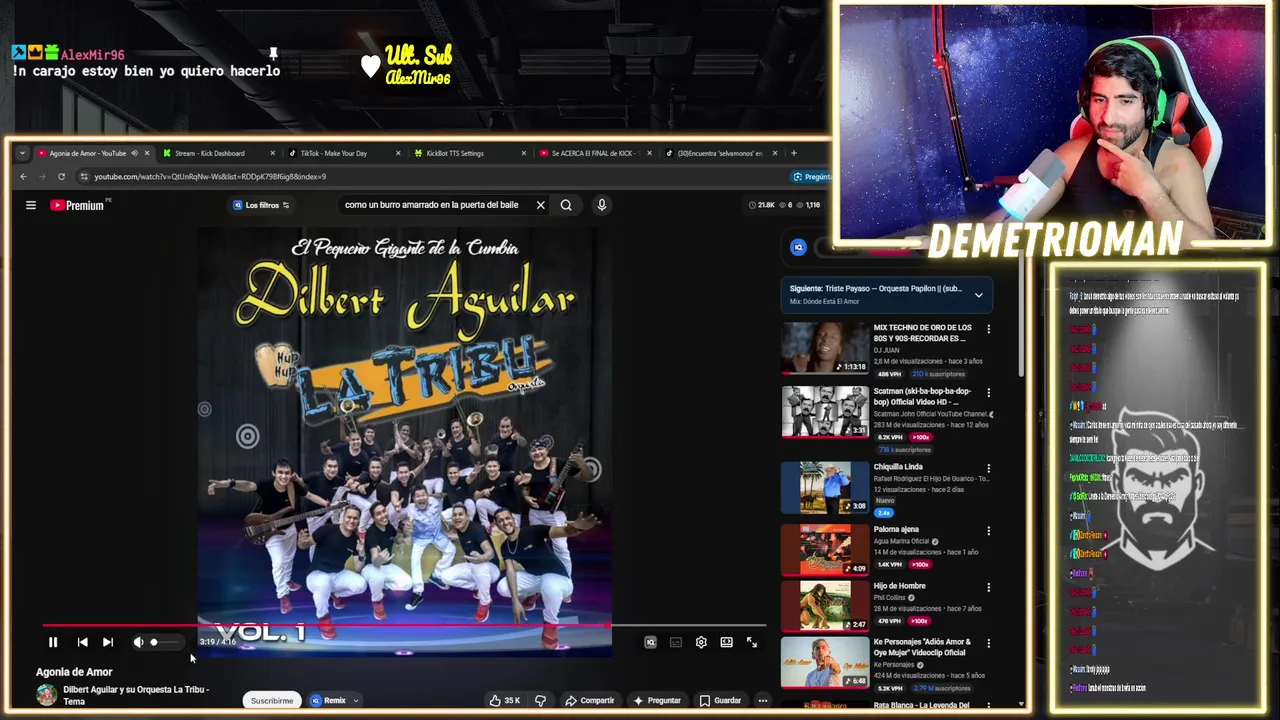Pause the playing video
Screen dimensions: 1280x720
53,642
